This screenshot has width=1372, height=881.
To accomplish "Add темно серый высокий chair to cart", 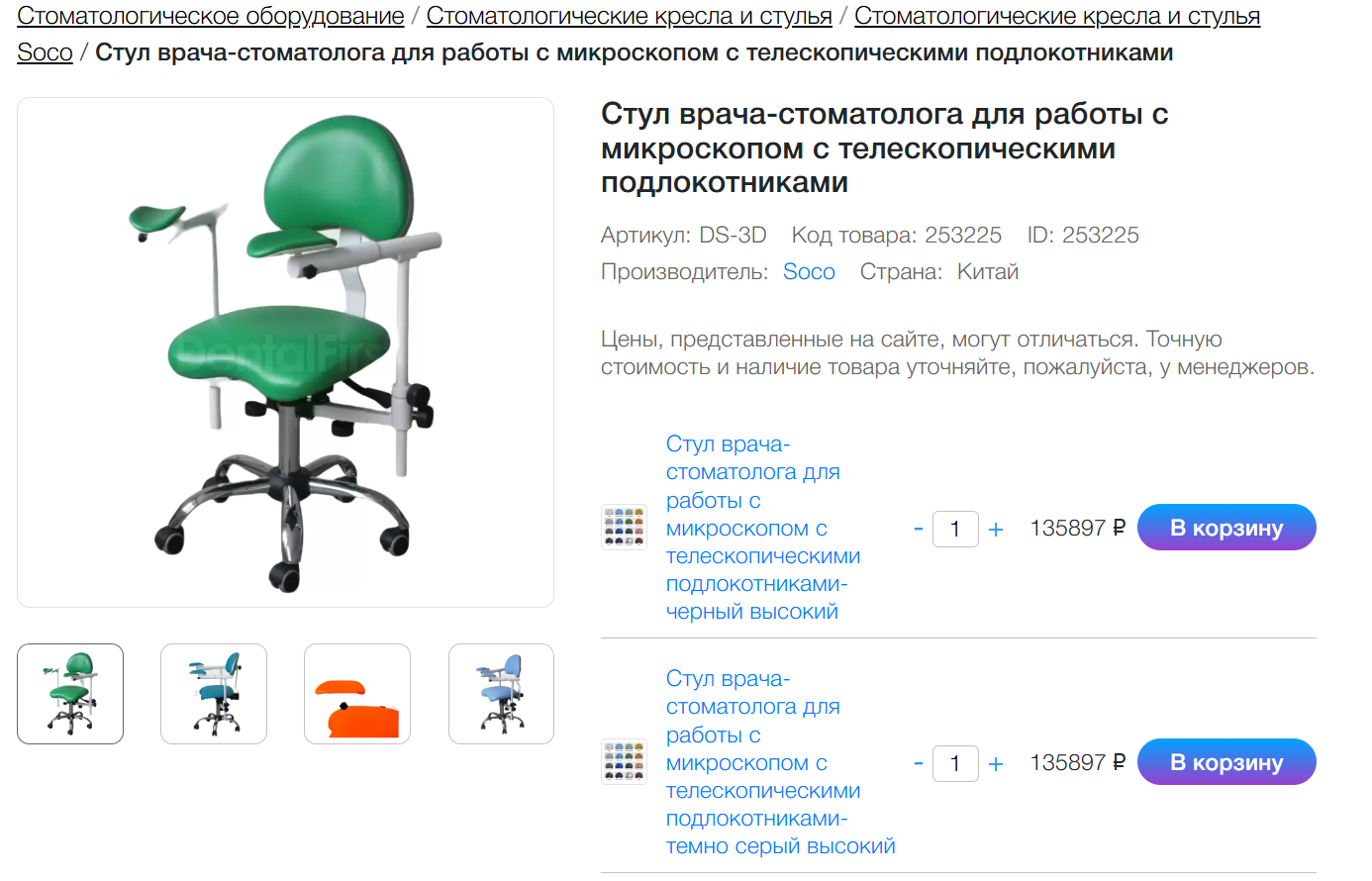I will point(1226,762).
